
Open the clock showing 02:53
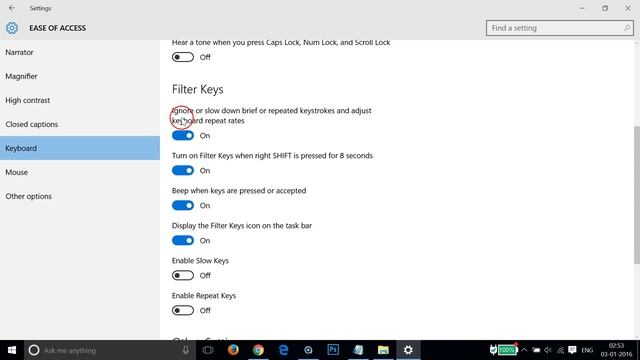[616, 350]
